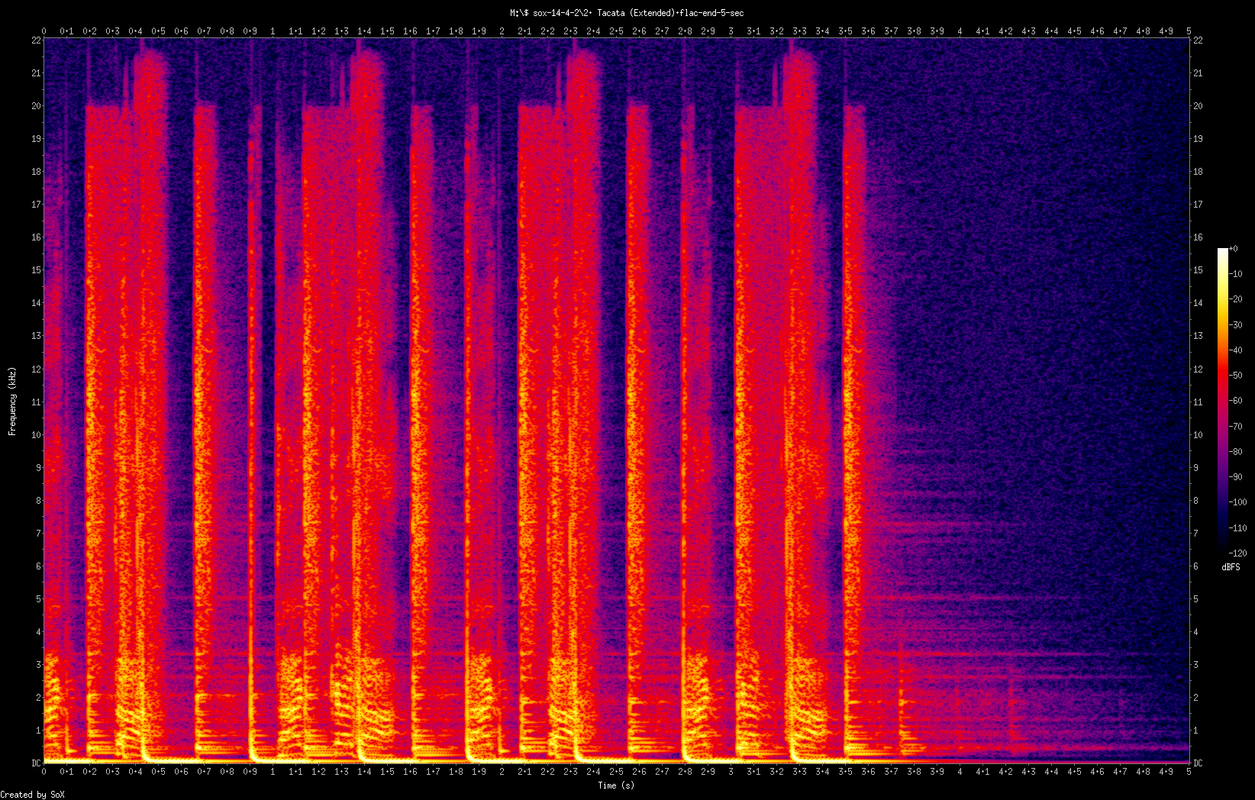
Task: Select the '-80' color scale value
Action: pyautogui.click(x=1236, y=452)
